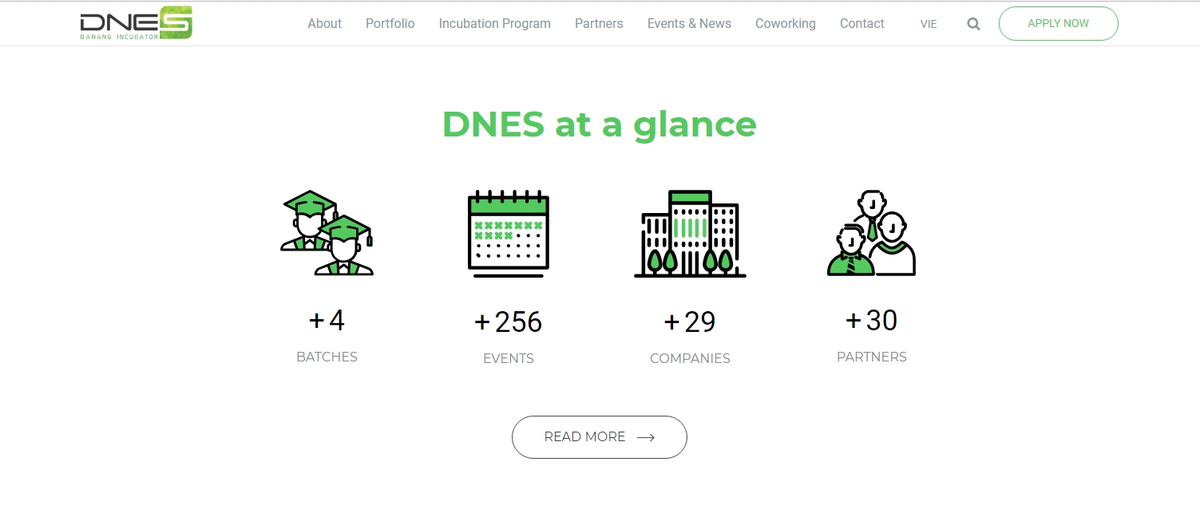The height and width of the screenshot is (513, 1200).
Task: Click the Apply Now button
Action: (x=1058, y=23)
